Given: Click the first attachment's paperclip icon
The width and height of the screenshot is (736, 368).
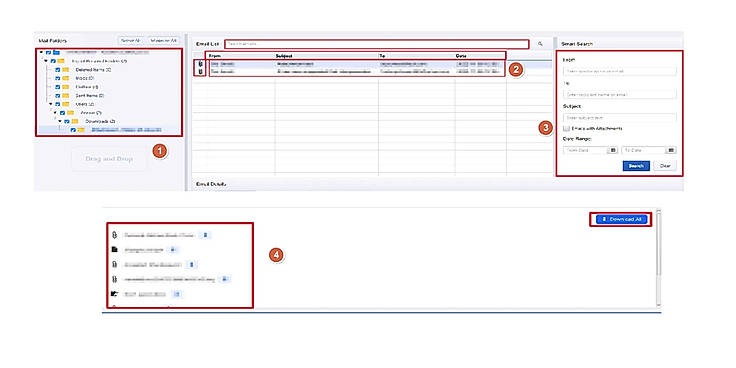Looking at the screenshot, I should coord(114,235).
